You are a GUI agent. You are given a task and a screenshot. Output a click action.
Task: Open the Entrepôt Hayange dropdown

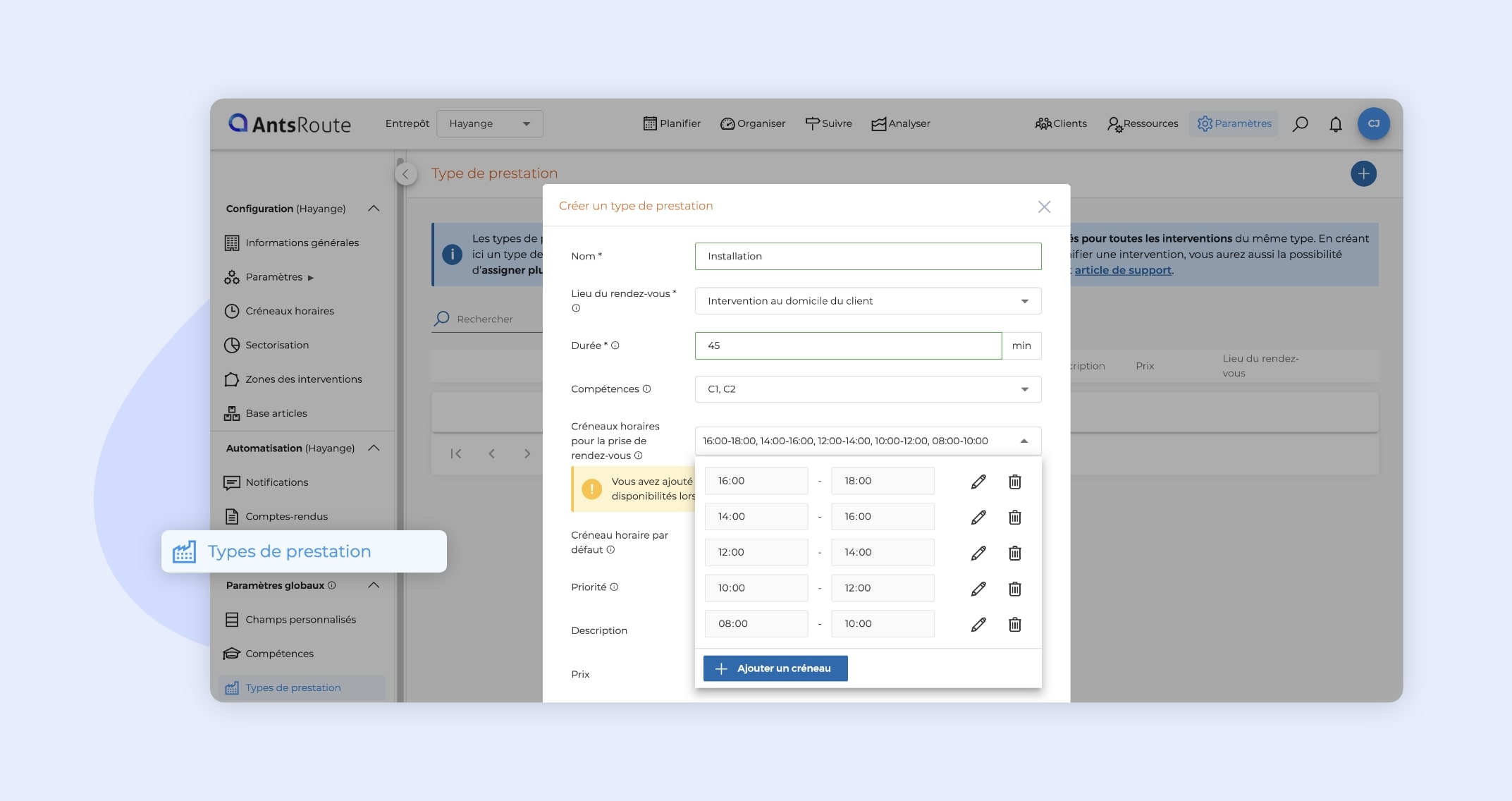click(x=489, y=123)
